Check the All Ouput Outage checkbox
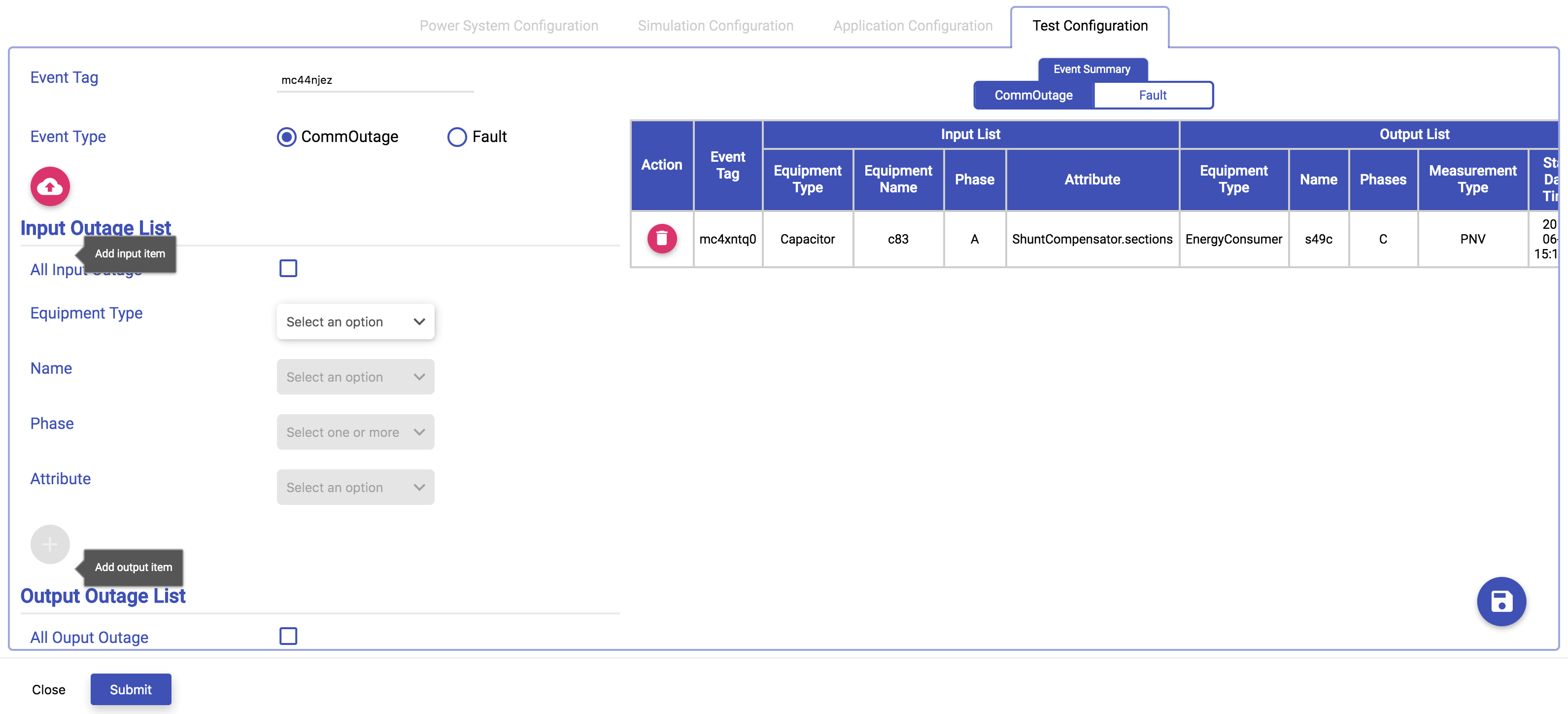 pos(289,636)
